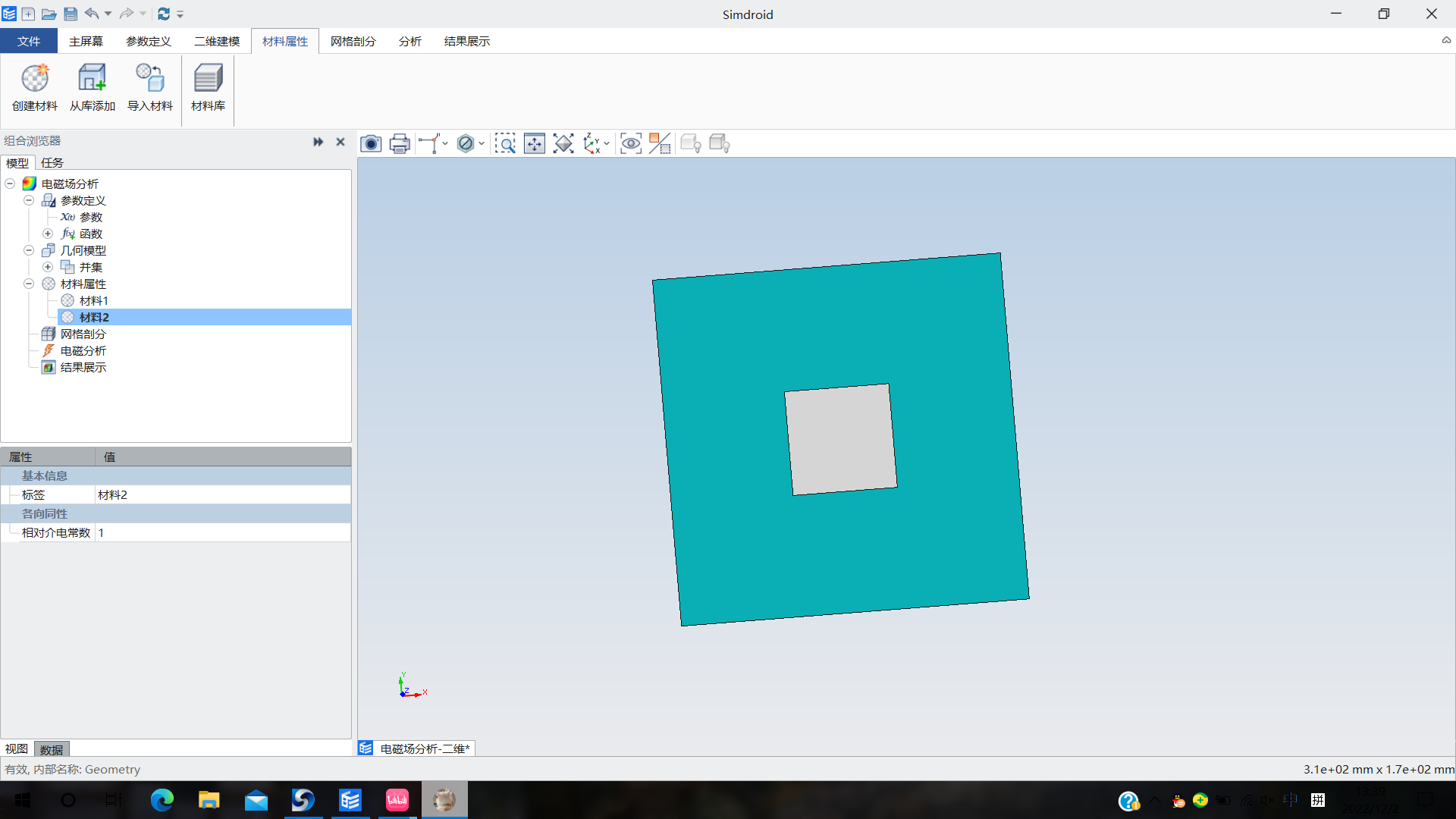Click the eye focus view icon

click(631, 143)
